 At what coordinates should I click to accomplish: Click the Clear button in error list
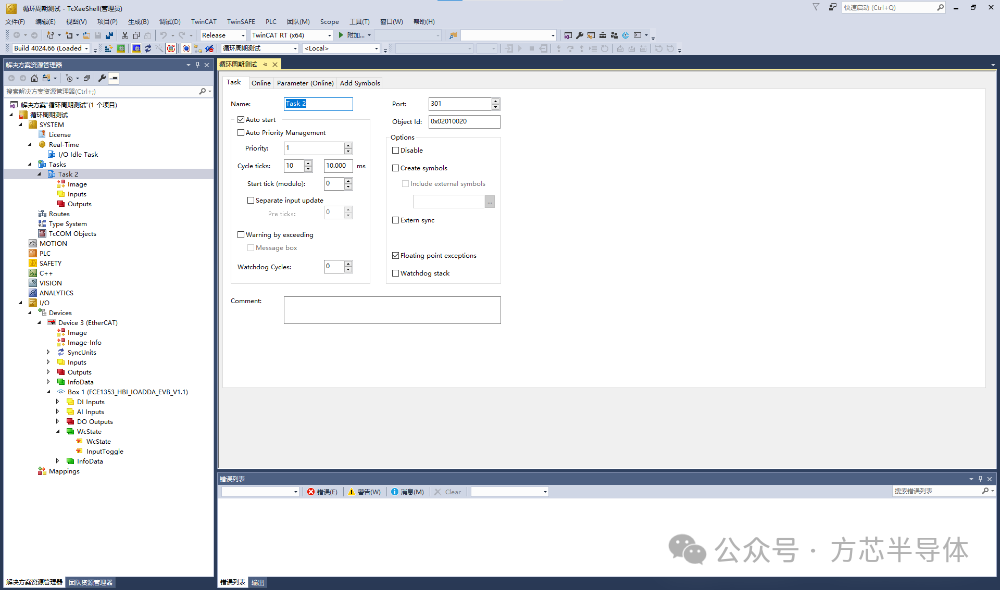pos(448,492)
